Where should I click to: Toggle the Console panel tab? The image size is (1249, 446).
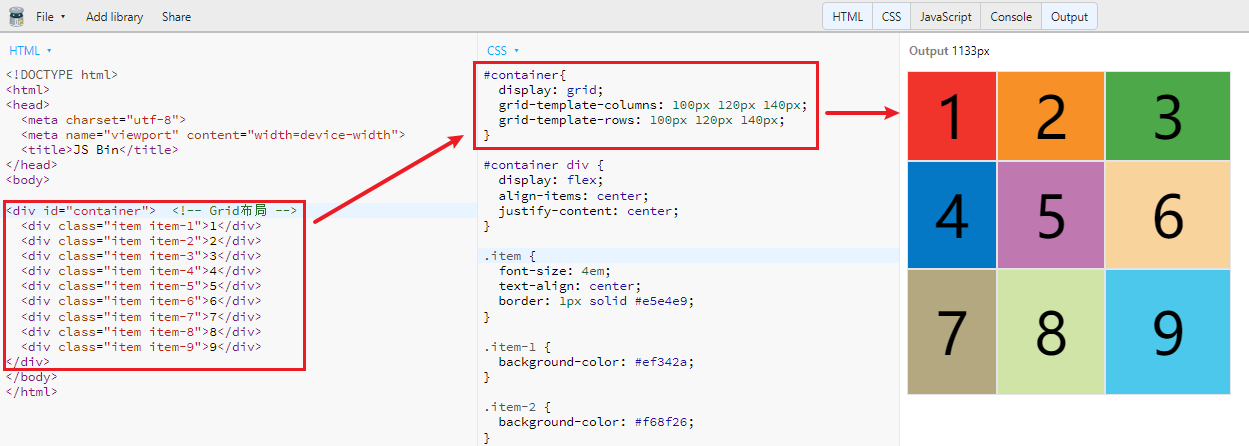pos(1011,17)
